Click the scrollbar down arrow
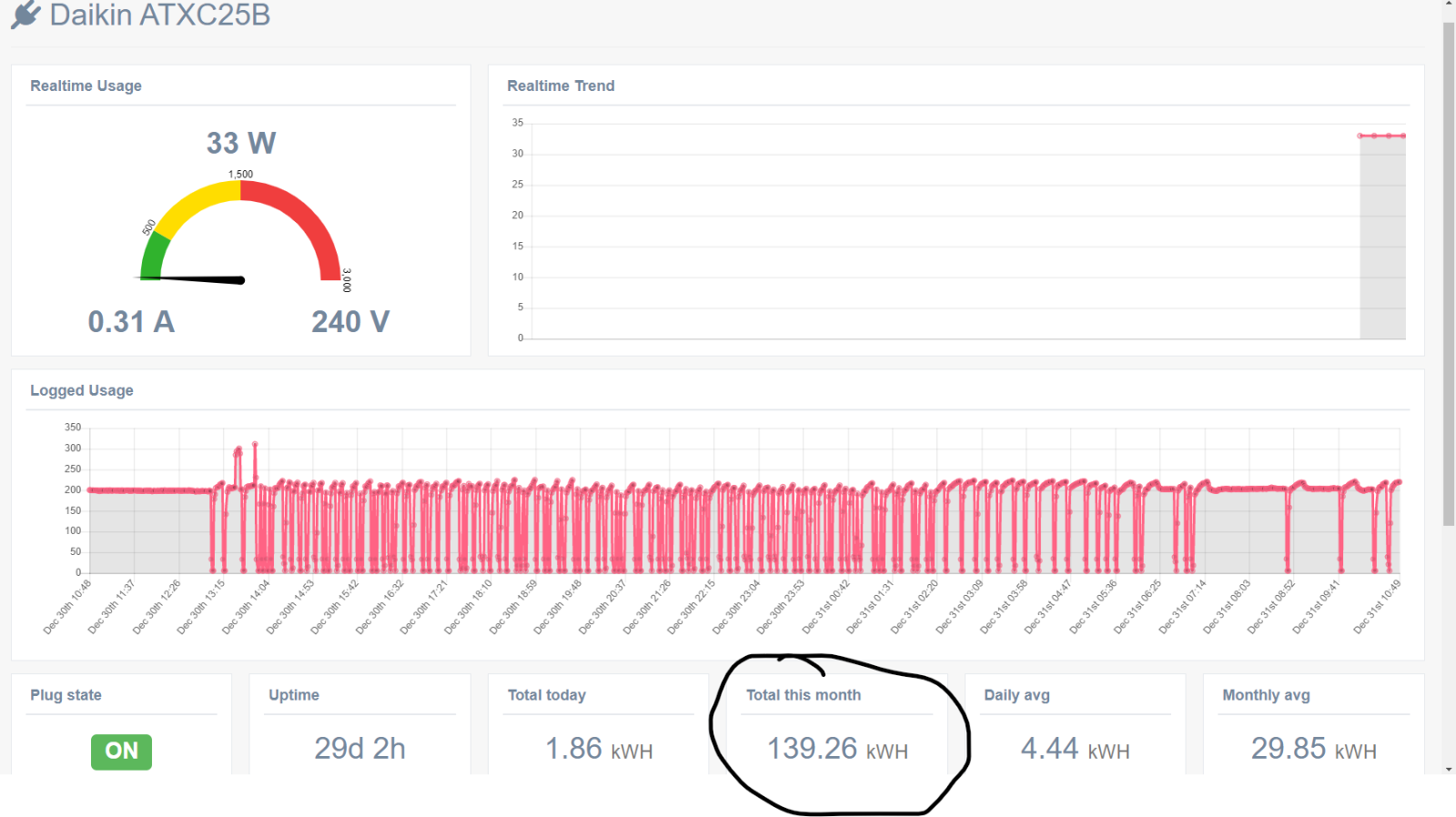 pyautogui.click(x=1449, y=768)
